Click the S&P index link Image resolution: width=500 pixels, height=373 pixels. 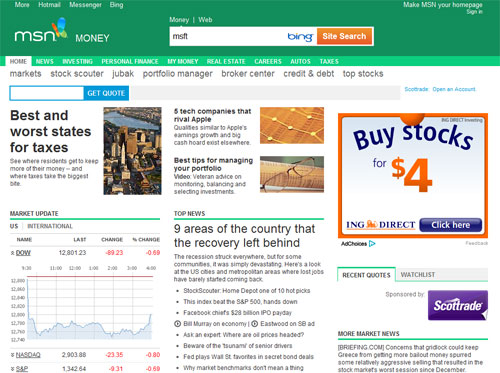(x=22, y=369)
